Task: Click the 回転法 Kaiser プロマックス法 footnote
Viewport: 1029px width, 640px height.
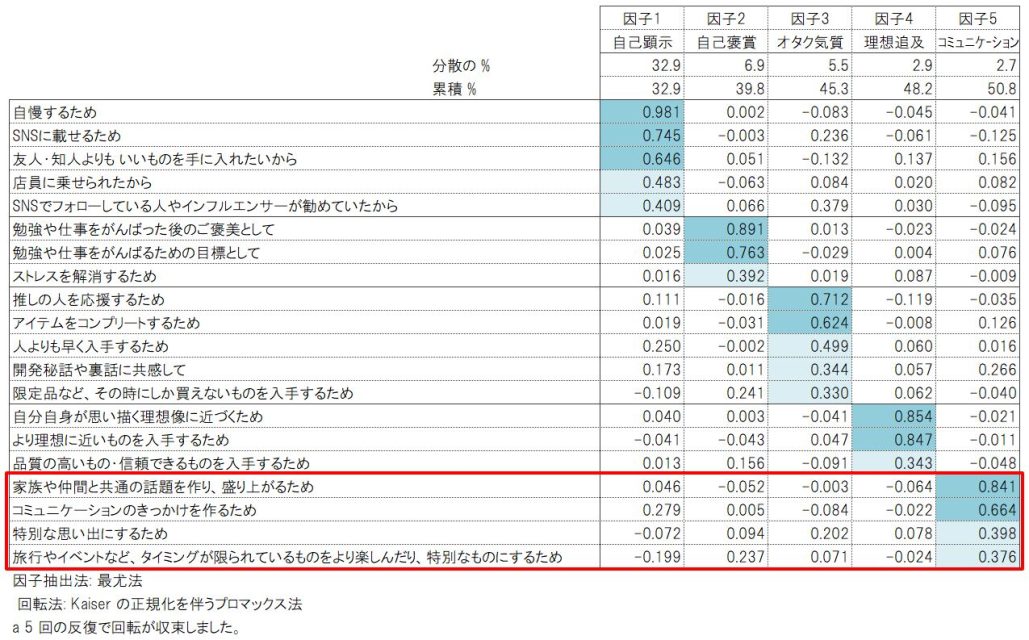Action: (x=159, y=604)
